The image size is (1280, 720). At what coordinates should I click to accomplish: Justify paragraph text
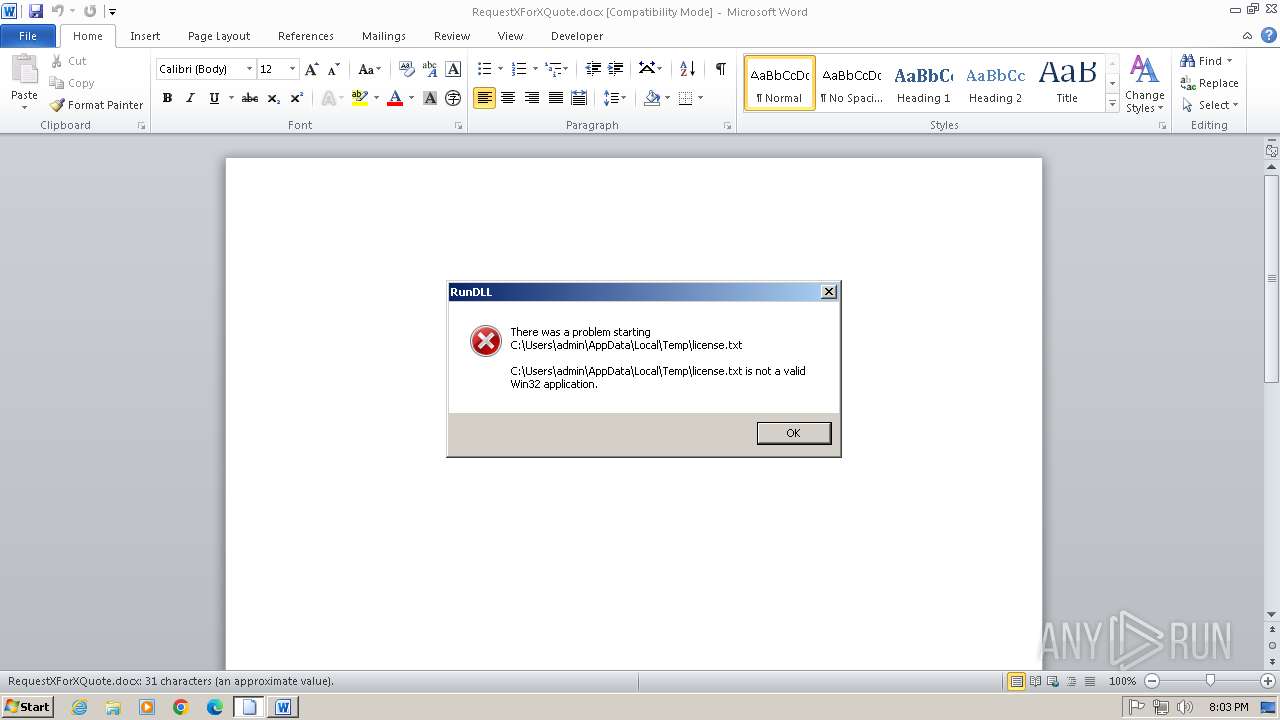[x=555, y=98]
